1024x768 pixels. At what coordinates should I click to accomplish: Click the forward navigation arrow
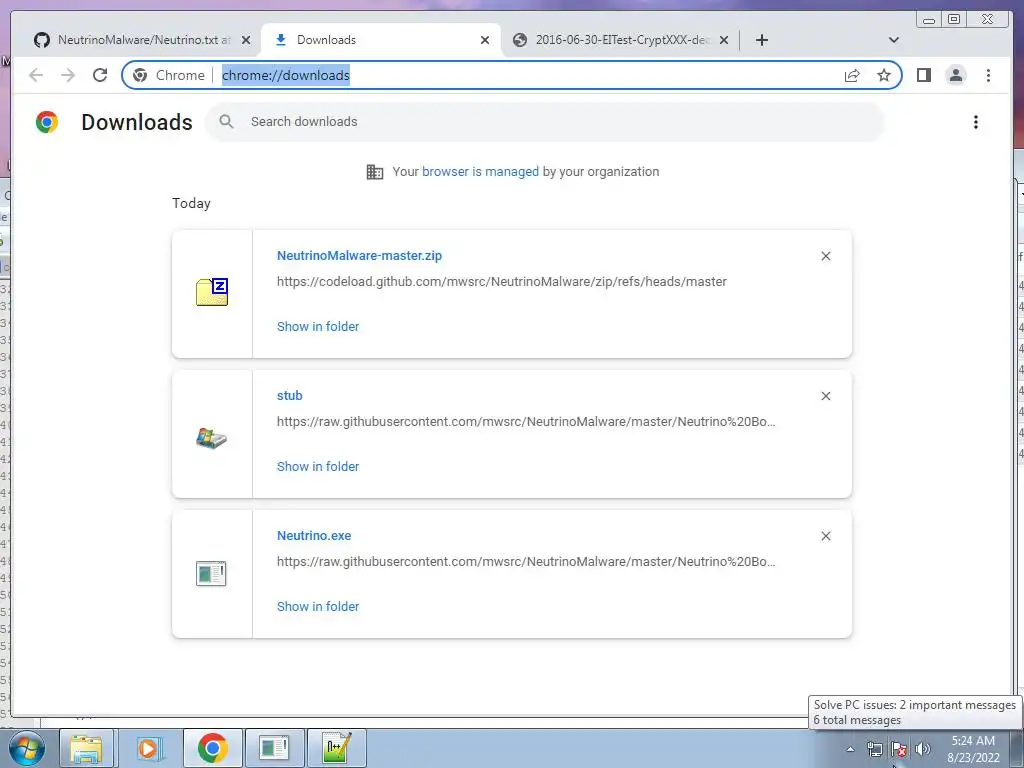(68, 75)
